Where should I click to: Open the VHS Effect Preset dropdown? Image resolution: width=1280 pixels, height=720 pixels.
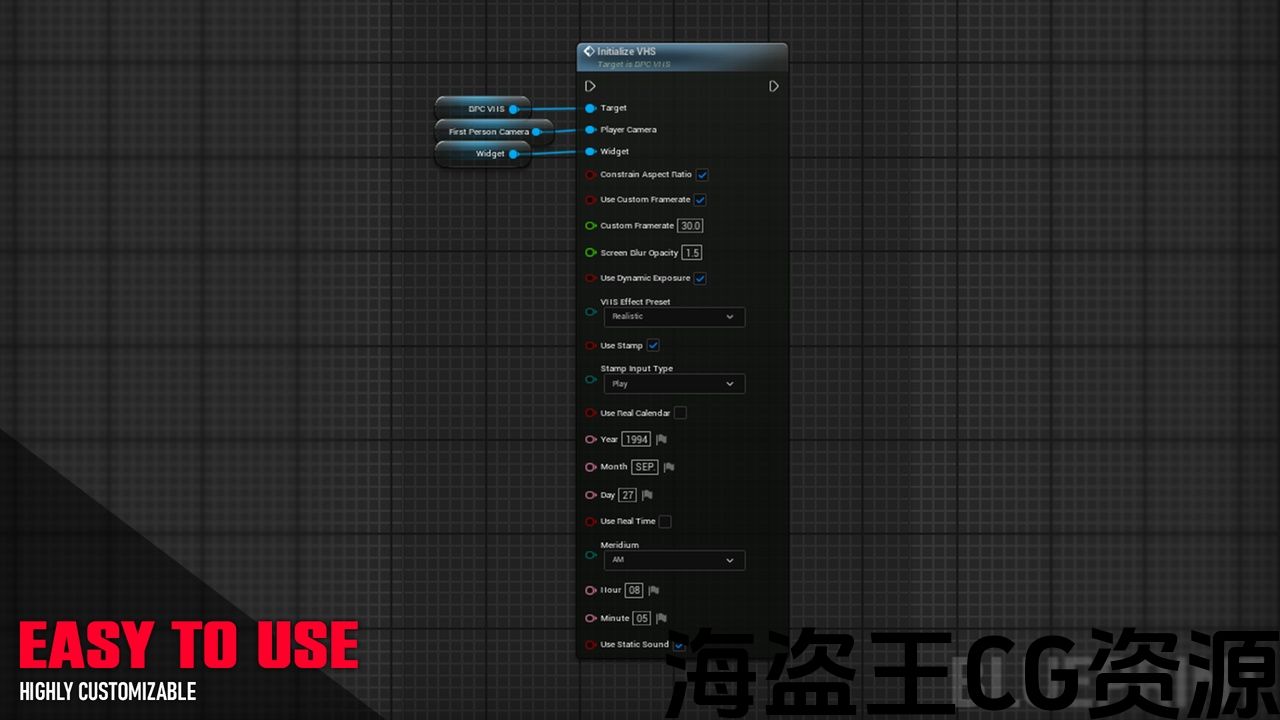[x=674, y=317]
